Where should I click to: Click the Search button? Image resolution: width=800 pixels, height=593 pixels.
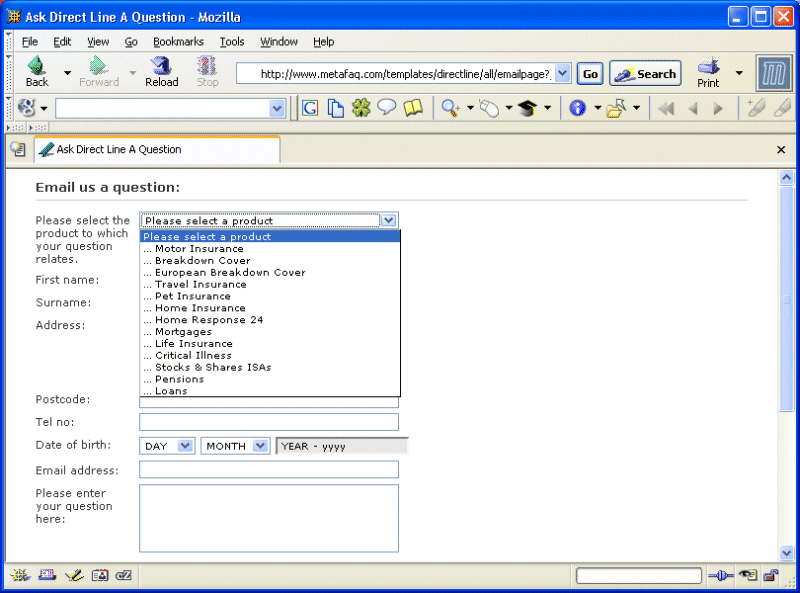645,74
